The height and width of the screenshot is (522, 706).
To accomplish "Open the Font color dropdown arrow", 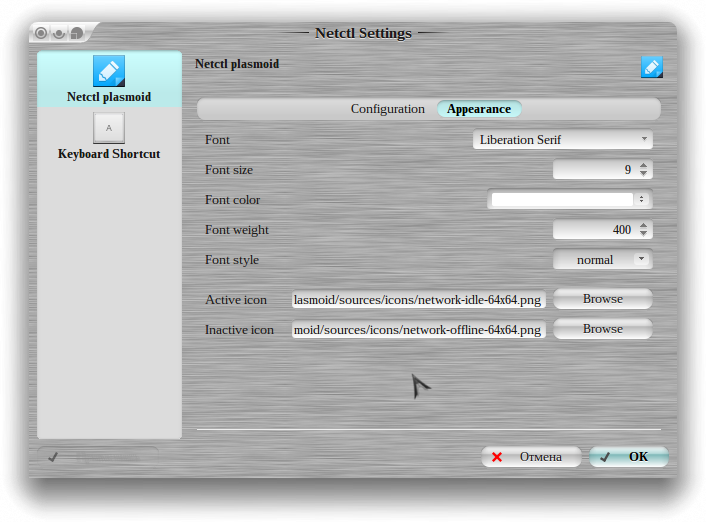I will pyautogui.click(x=641, y=200).
